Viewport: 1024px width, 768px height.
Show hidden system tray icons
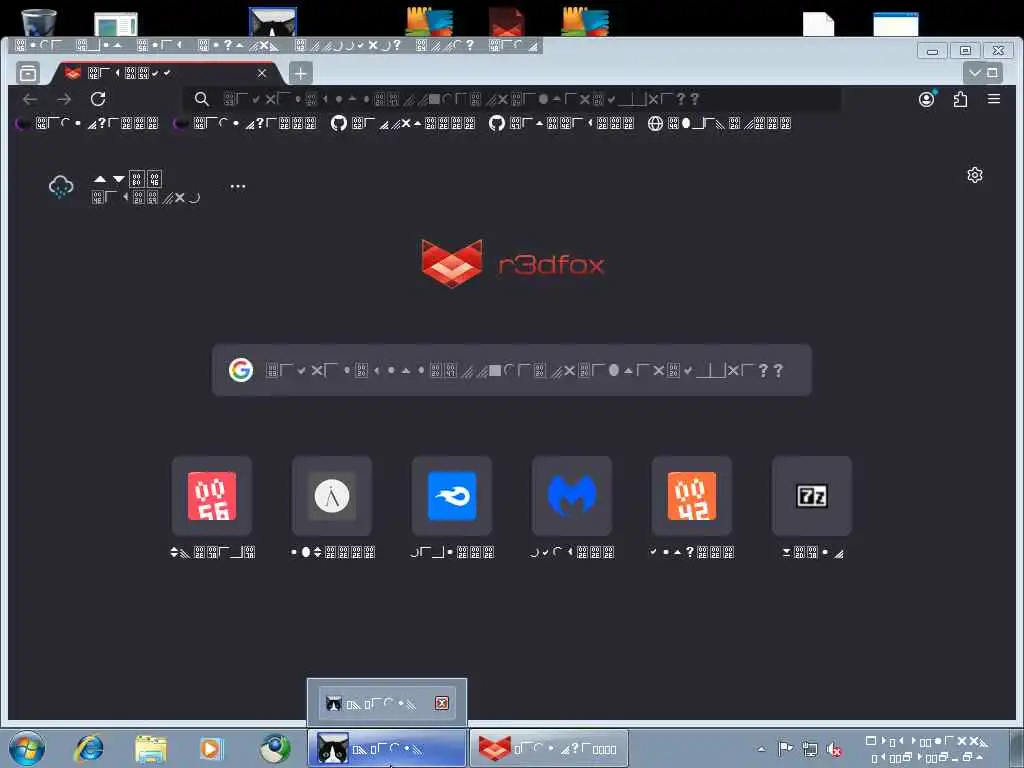pos(761,749)
